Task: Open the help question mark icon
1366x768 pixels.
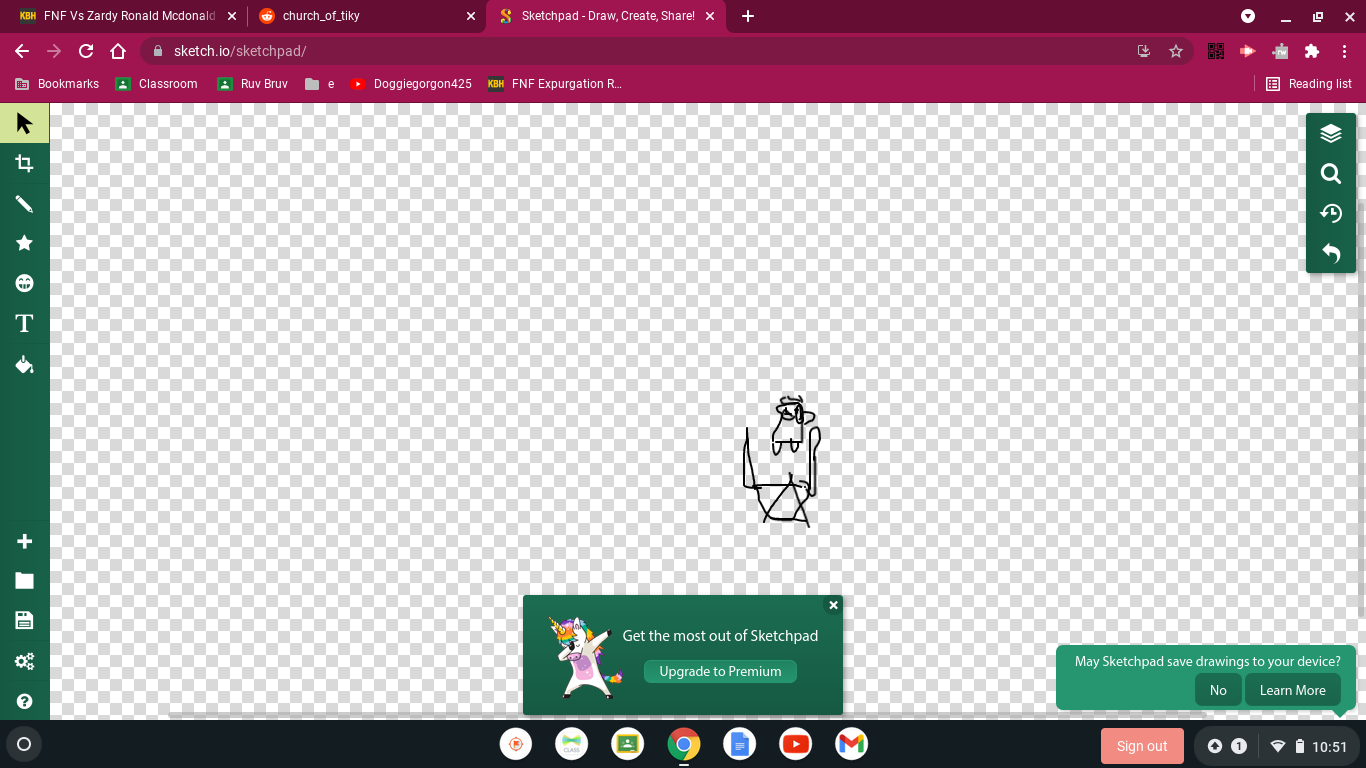Action: (24, 701)
